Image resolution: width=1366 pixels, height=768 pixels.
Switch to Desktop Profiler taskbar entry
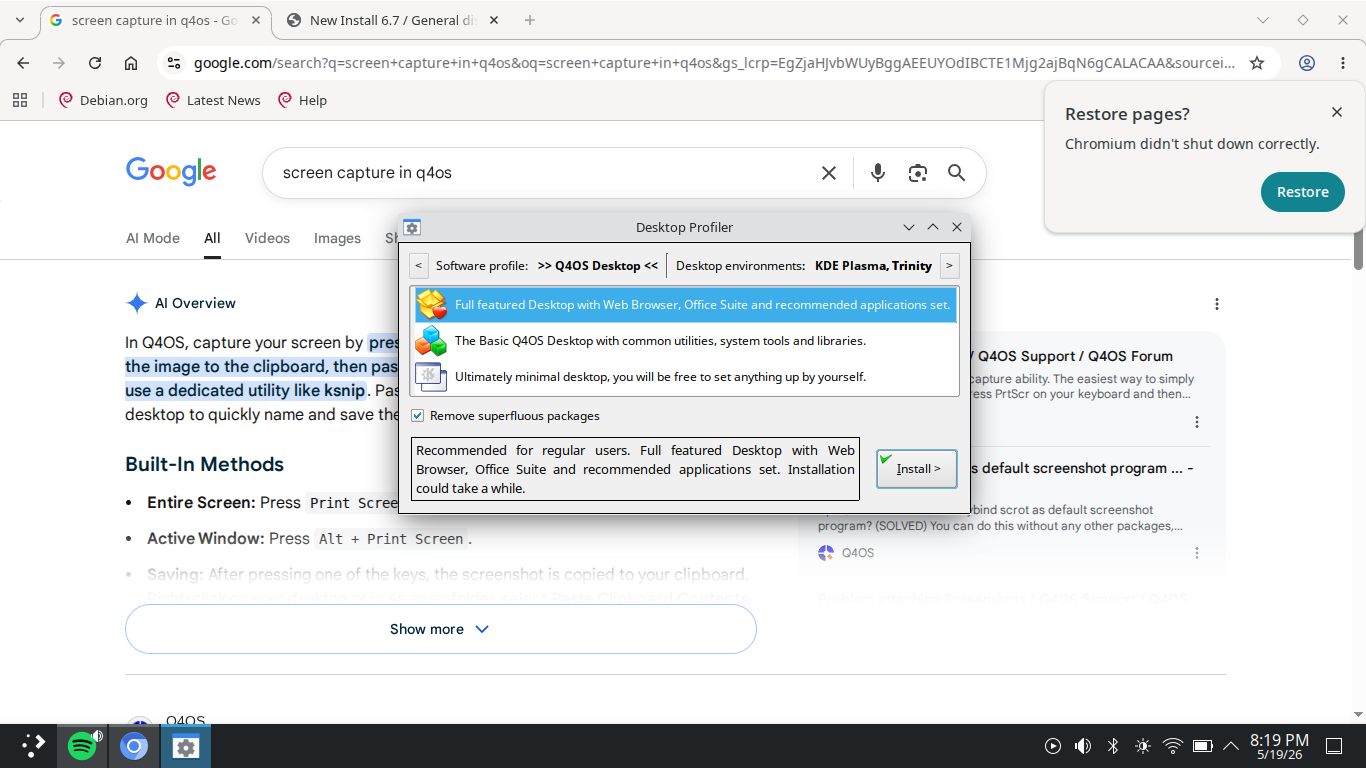[185, 746]
